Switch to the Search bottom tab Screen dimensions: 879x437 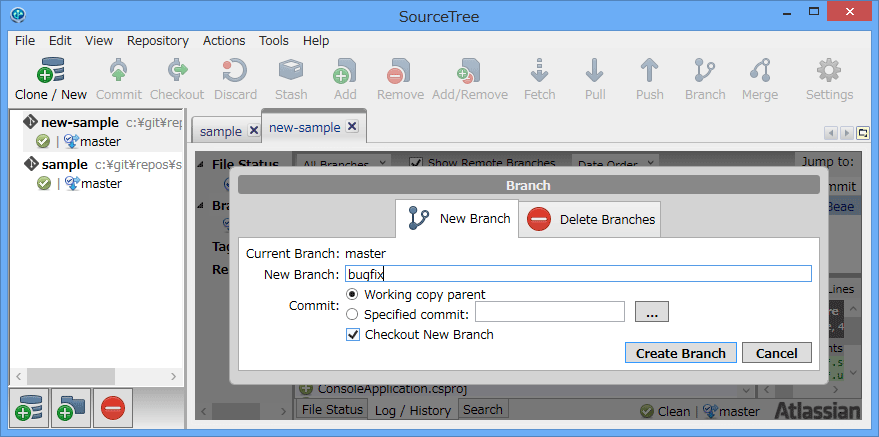click(483, 410)
